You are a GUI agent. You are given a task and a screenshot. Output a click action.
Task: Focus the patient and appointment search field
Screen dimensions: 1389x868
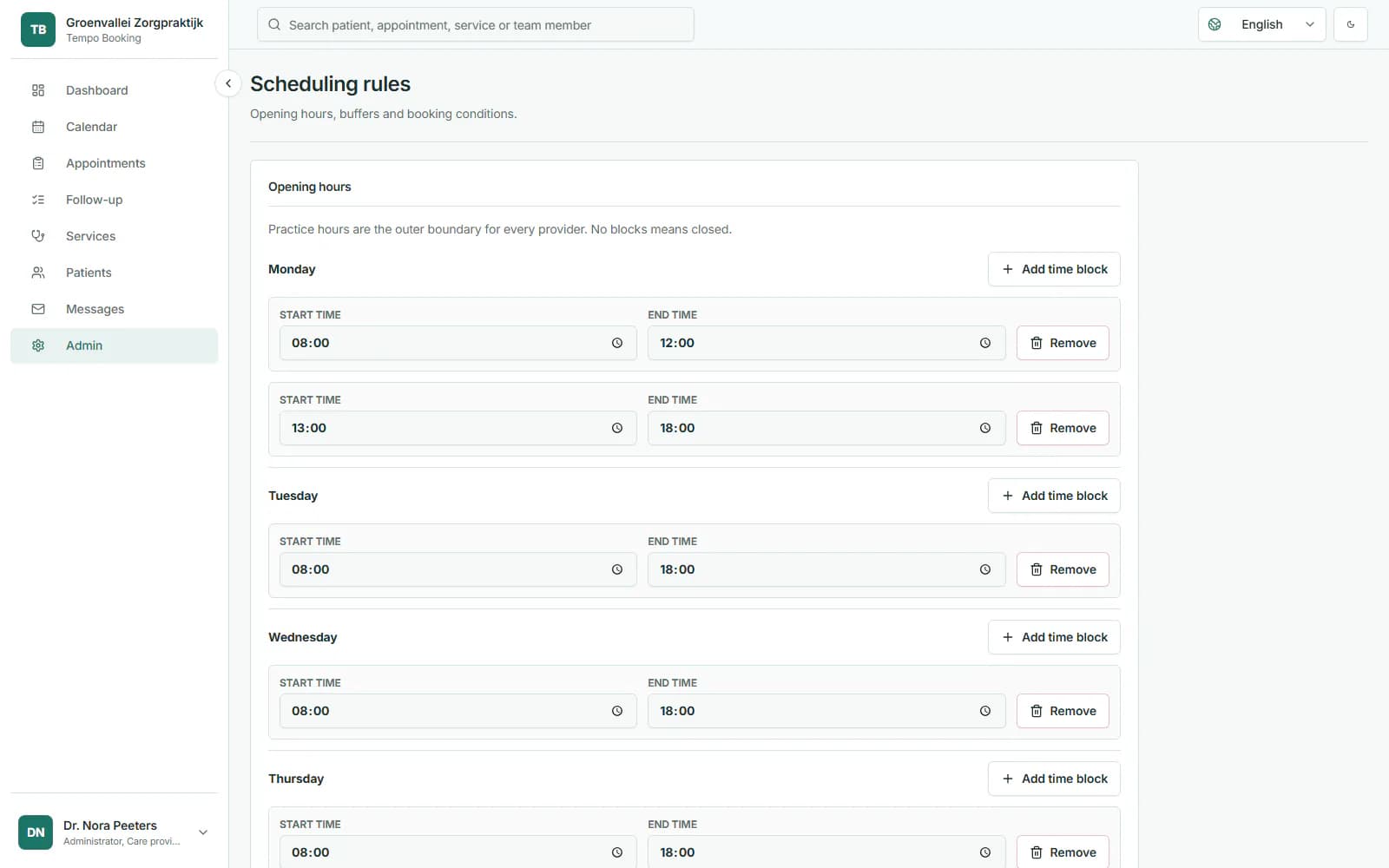tap(476, 24)
